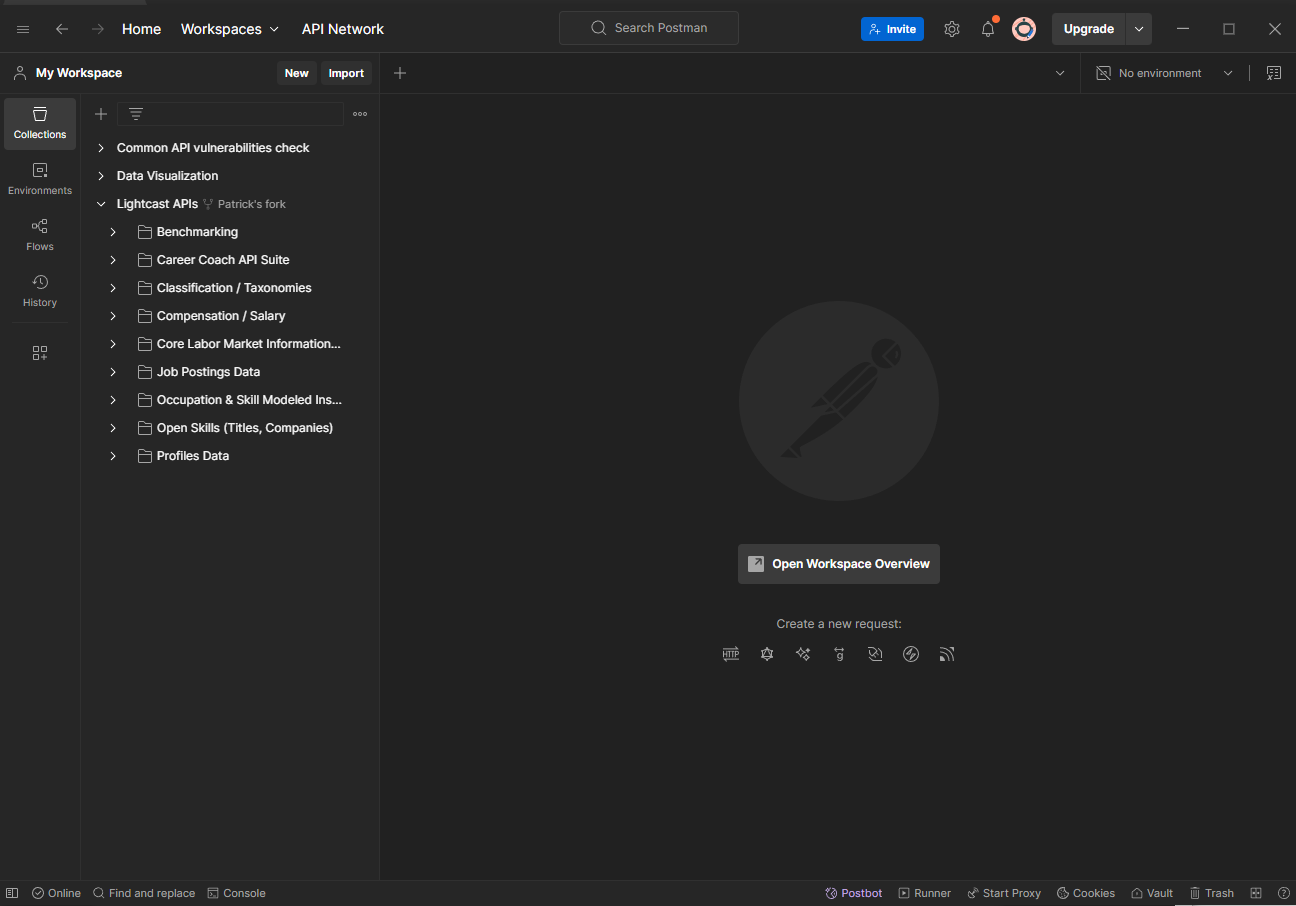Create a new MQTT request

click(947, 654)
